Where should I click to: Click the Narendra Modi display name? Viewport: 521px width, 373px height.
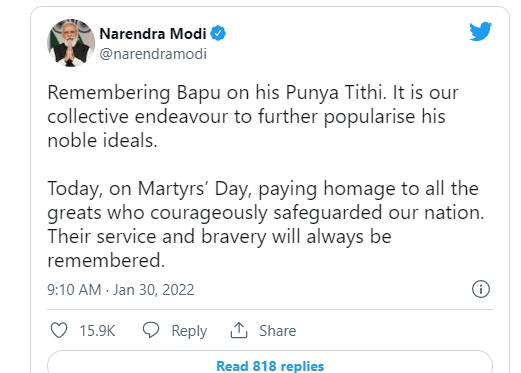[x=153, y=34]
